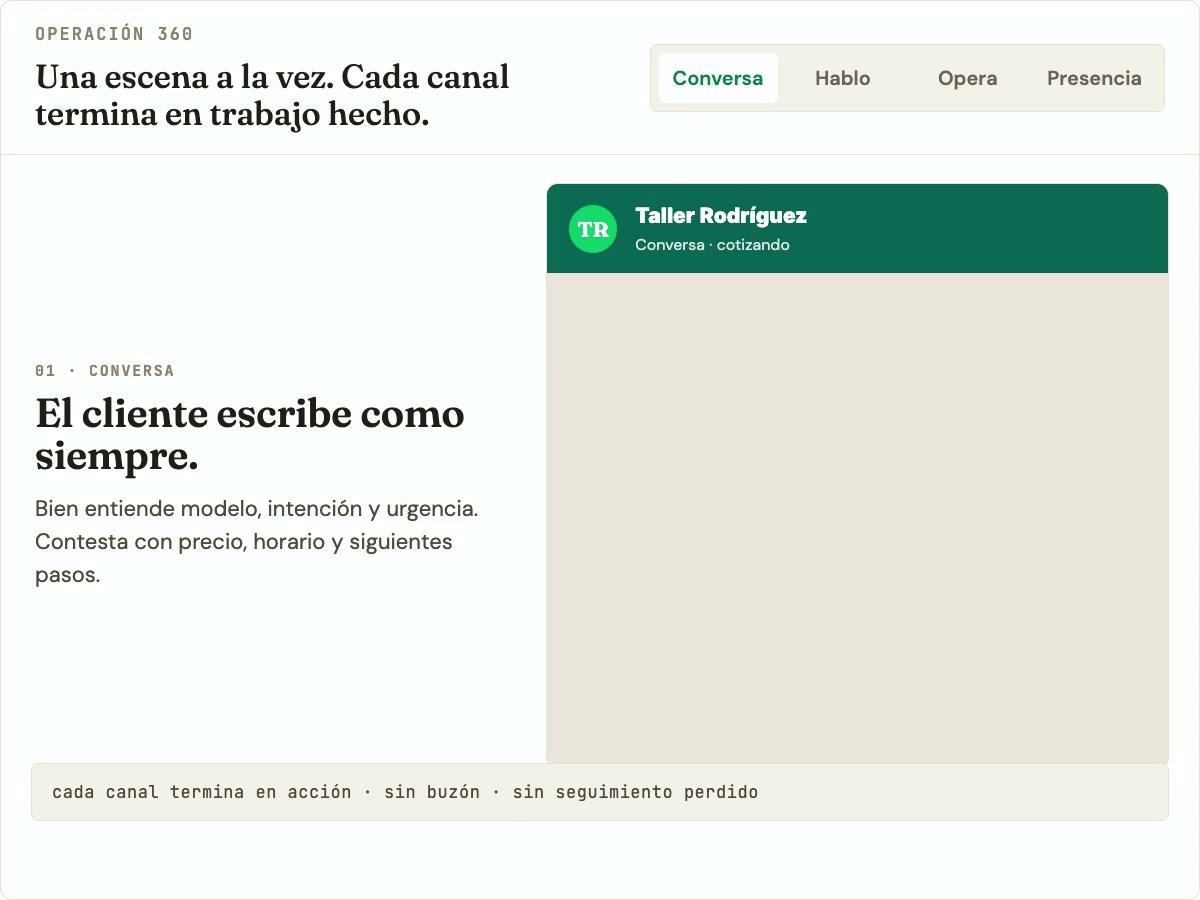
Task: Click inside the empty beige chat area
Action: pos(857,518)
